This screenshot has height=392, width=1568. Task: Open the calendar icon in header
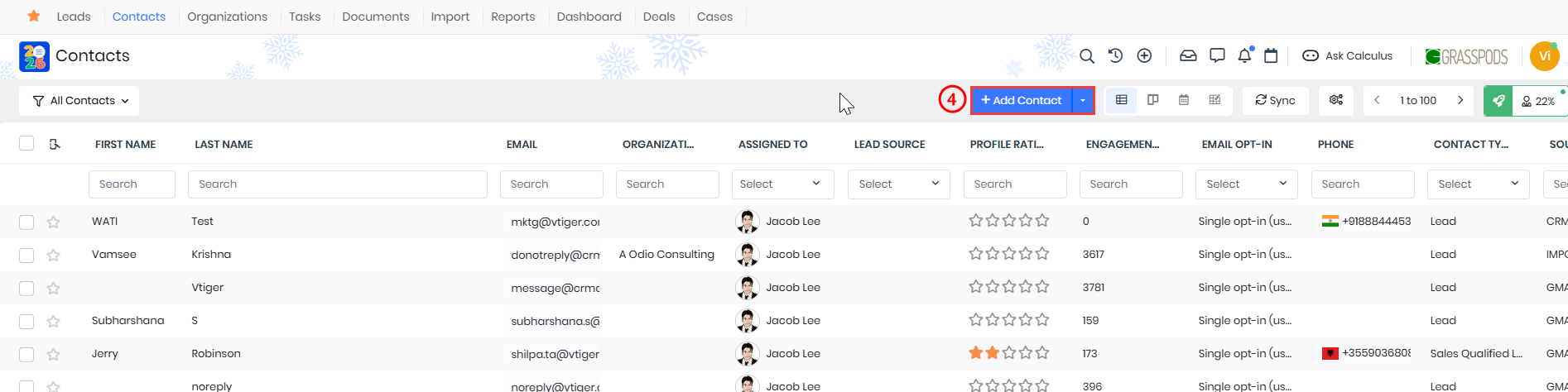tap(1271, 56)
